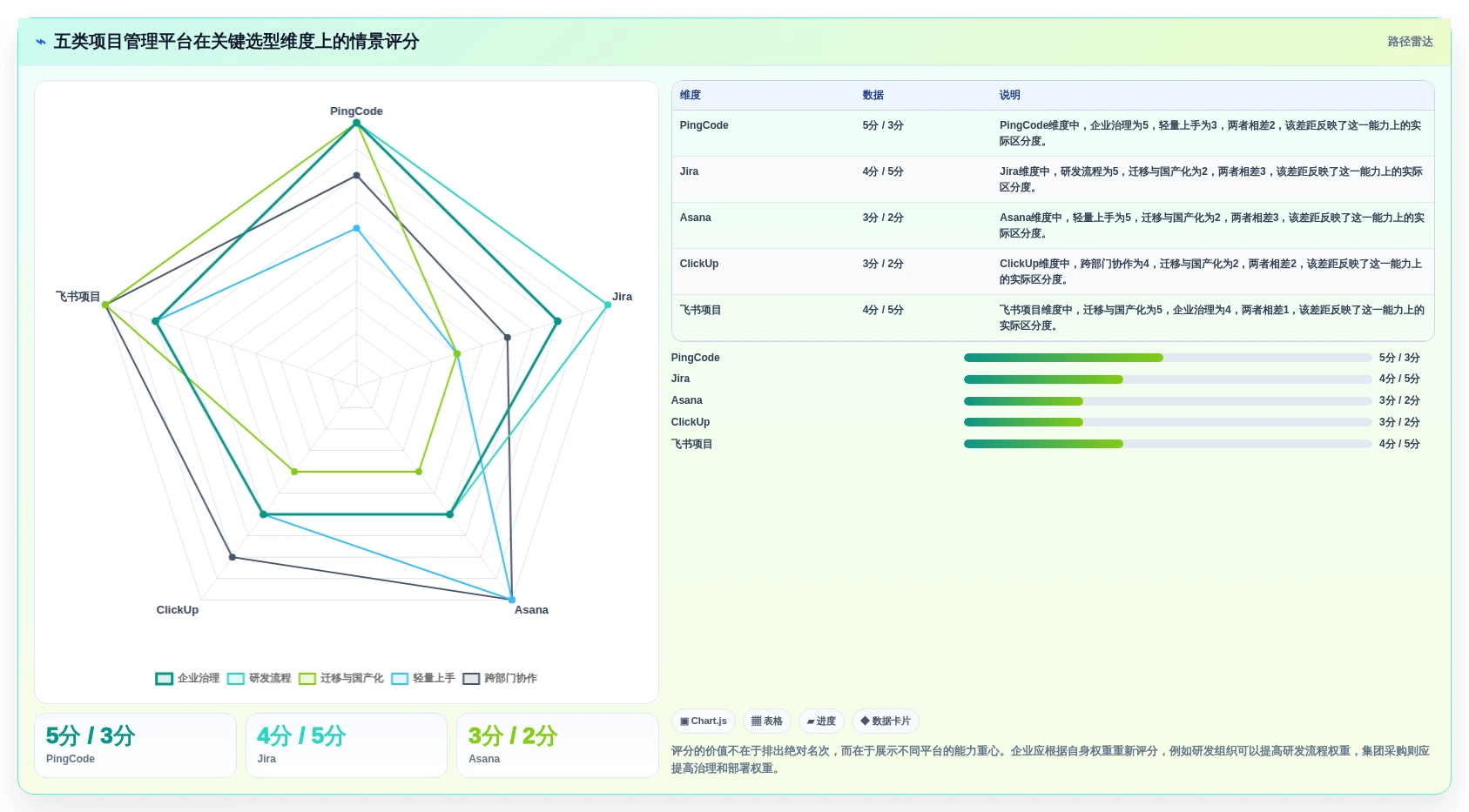Select the Jira progress bar
Image resolution: width=1469 pixels, height=812 pixels.
1168,379
